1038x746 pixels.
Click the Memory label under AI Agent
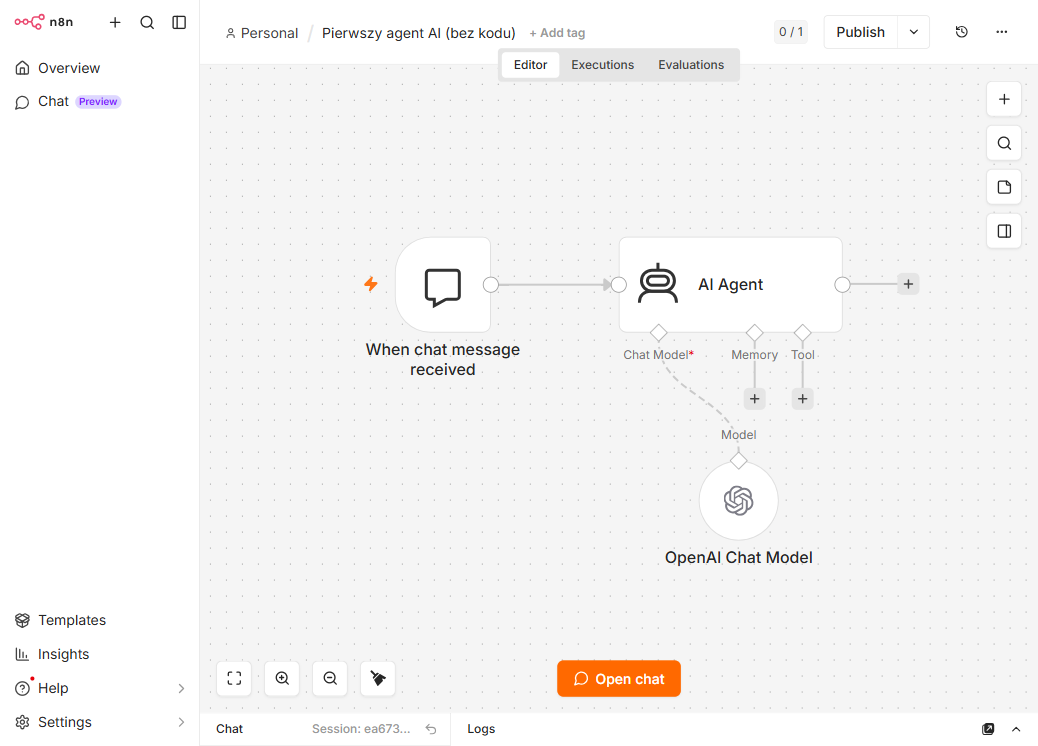point(755,355)
